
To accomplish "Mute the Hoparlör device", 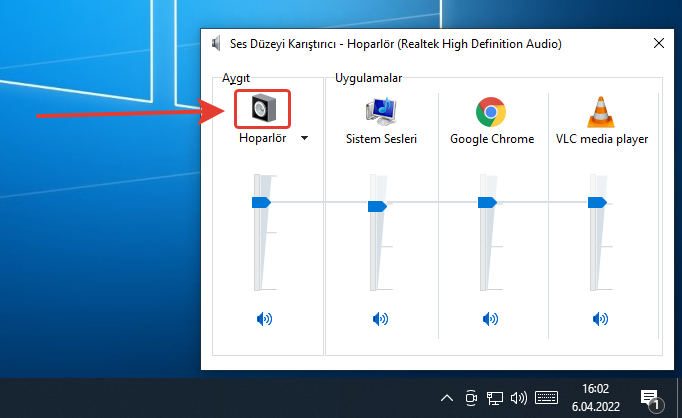I will click(264, 319).
